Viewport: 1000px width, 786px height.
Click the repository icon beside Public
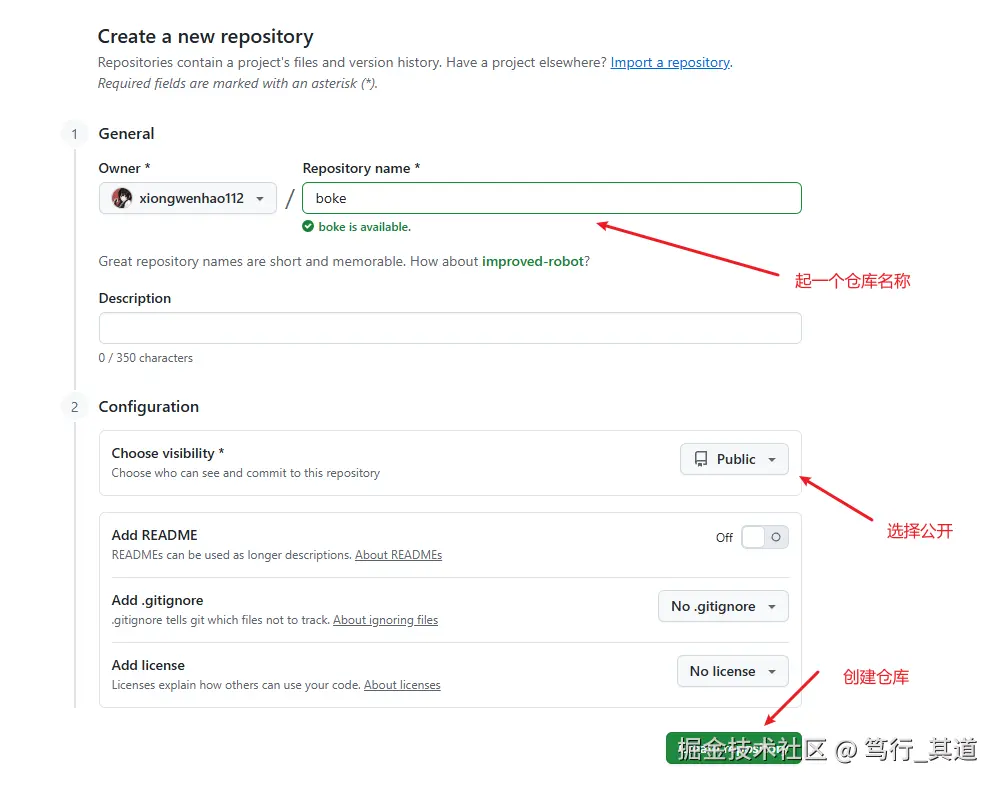701,459
